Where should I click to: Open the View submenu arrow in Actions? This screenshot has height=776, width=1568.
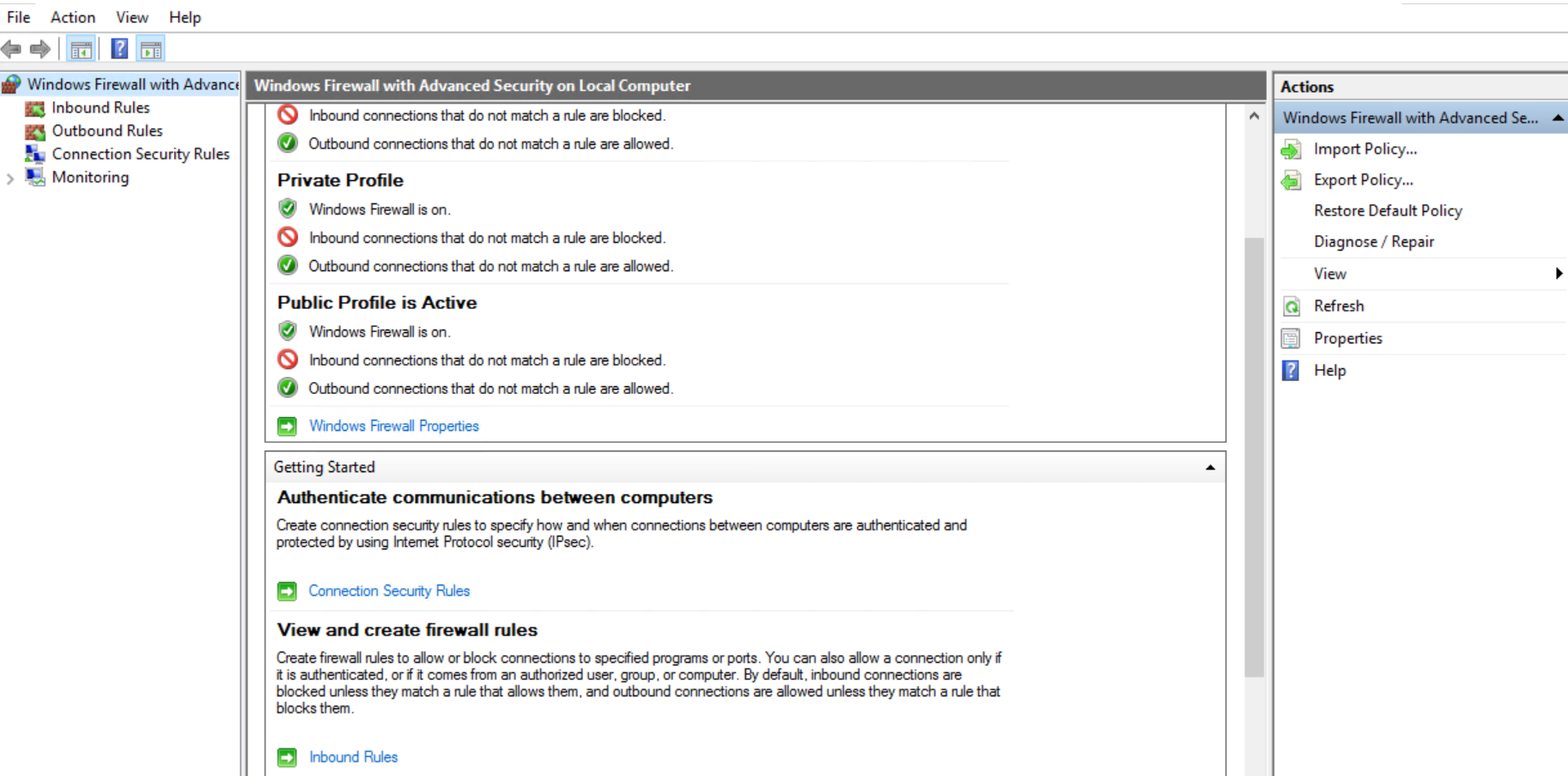click(x=1558, y=274)
